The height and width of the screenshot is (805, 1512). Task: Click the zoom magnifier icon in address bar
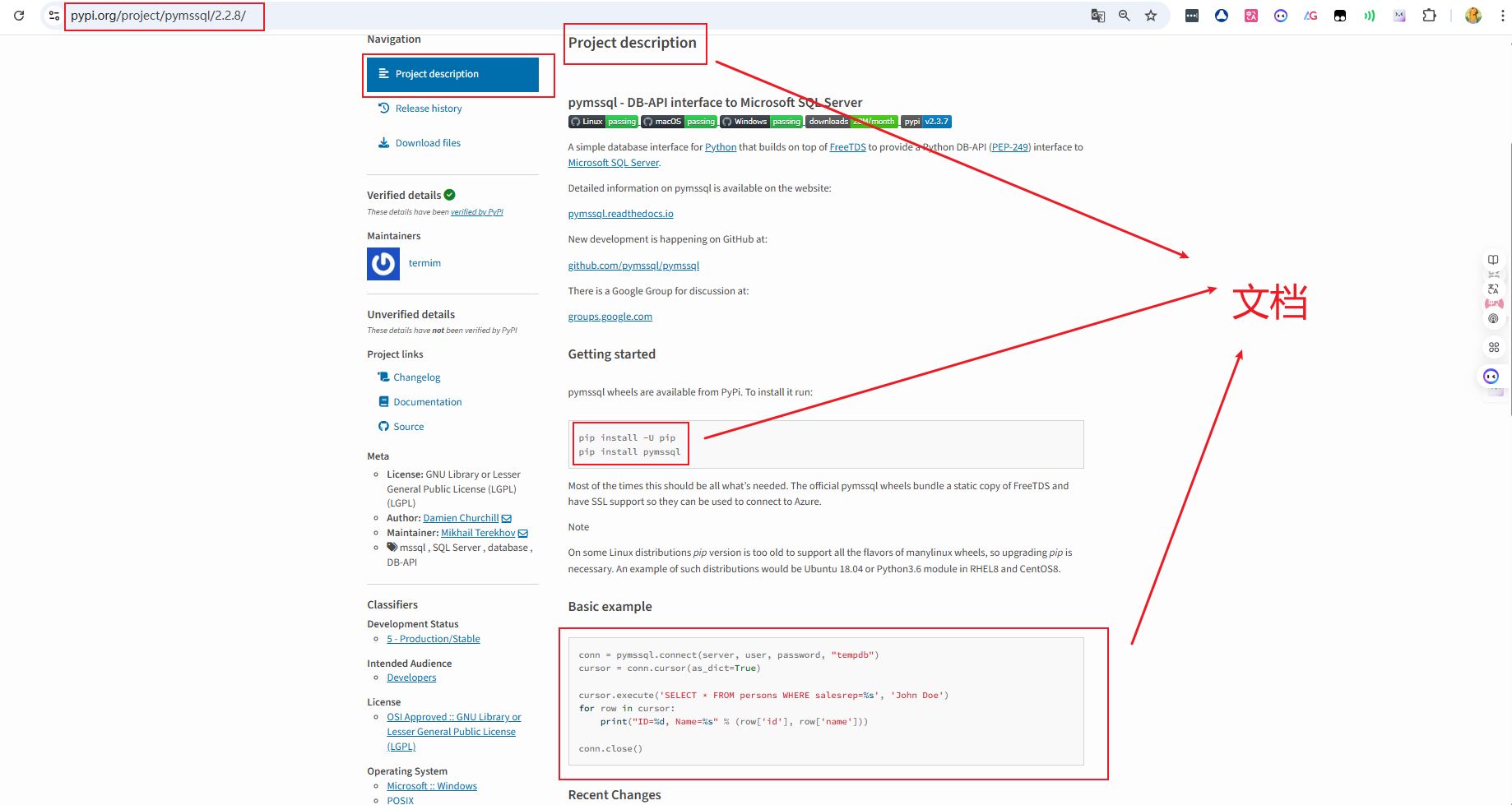point(1124,16)
